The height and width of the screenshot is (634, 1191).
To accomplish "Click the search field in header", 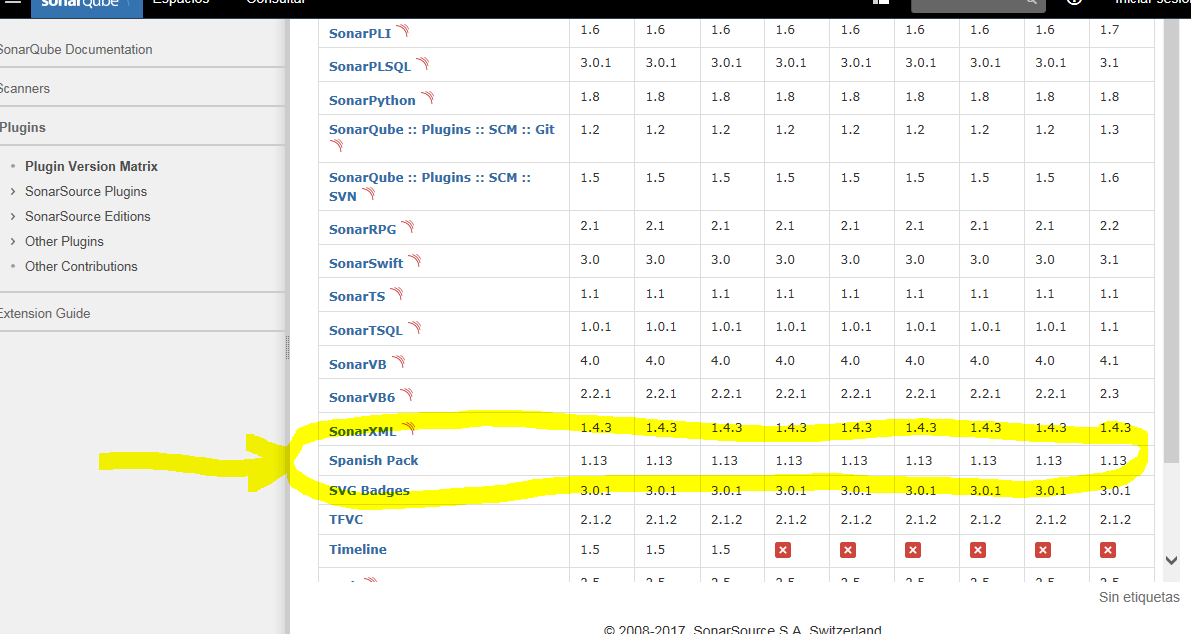I will tap(977, 4).
